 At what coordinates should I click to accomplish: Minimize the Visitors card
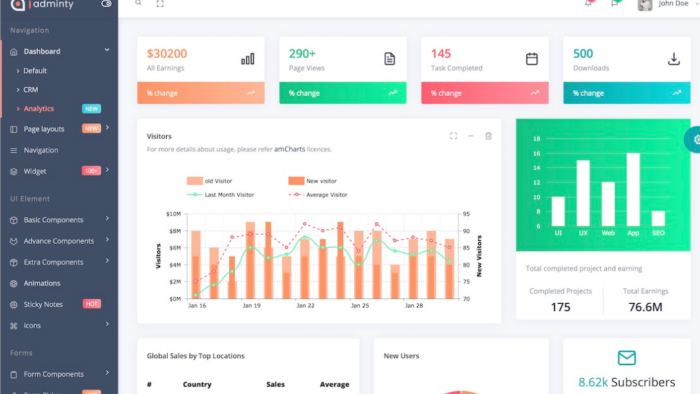point(471,136)
